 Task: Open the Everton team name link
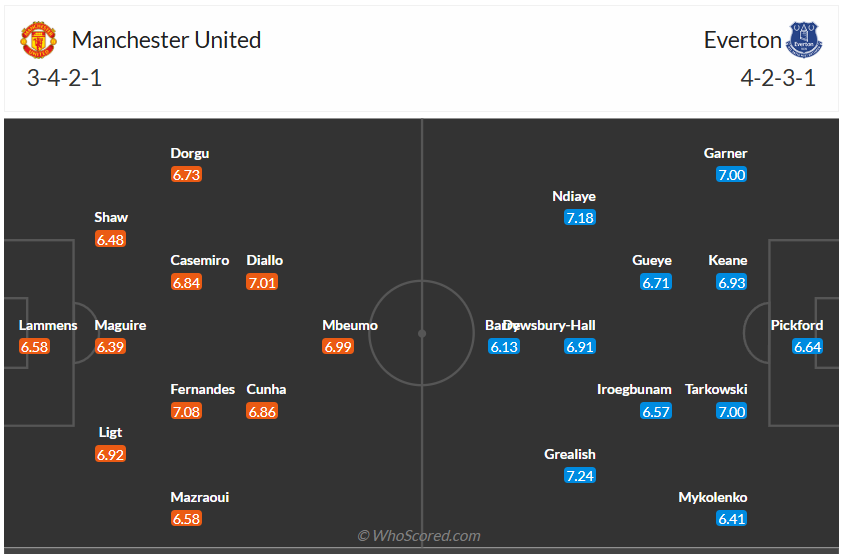(x=742, y=40)
